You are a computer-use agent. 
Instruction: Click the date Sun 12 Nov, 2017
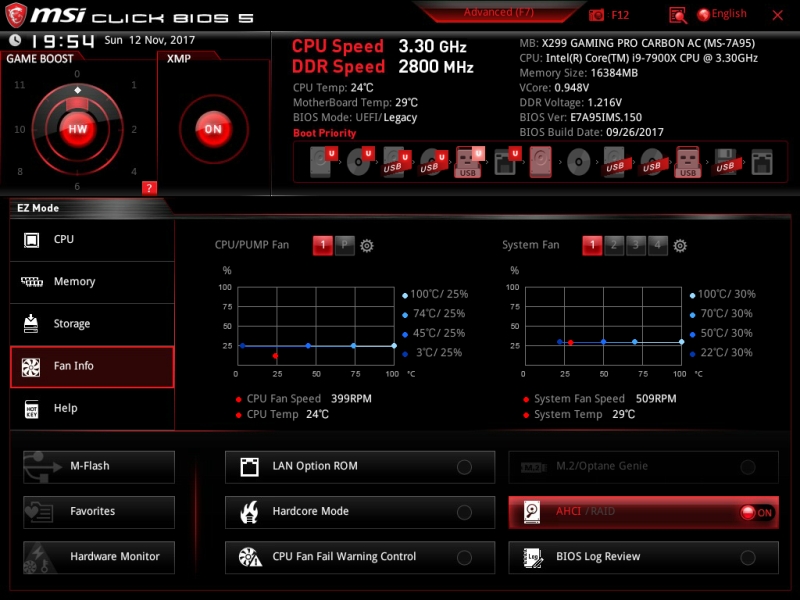149,40
